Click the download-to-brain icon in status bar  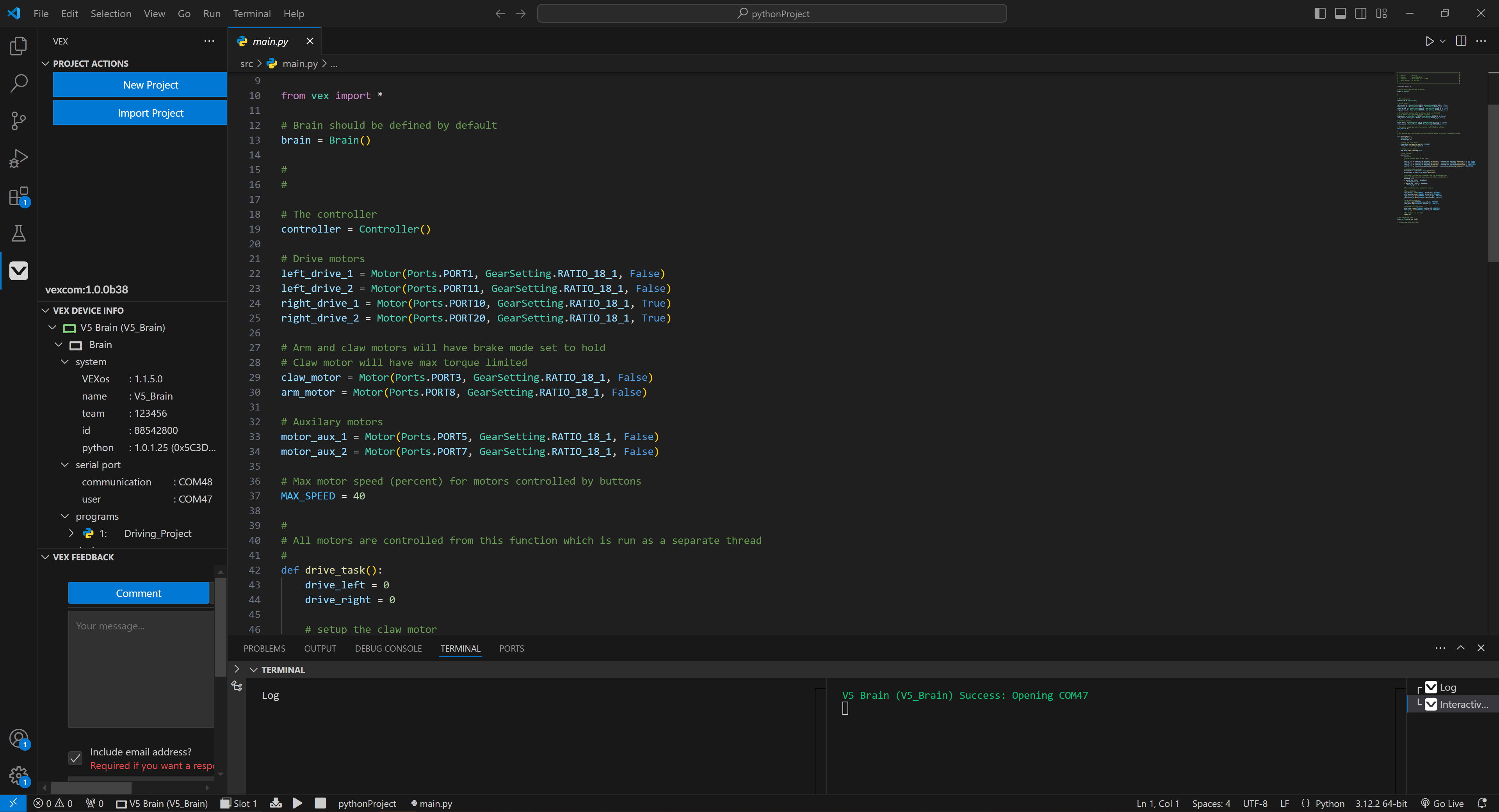click(x=275, y=803)
